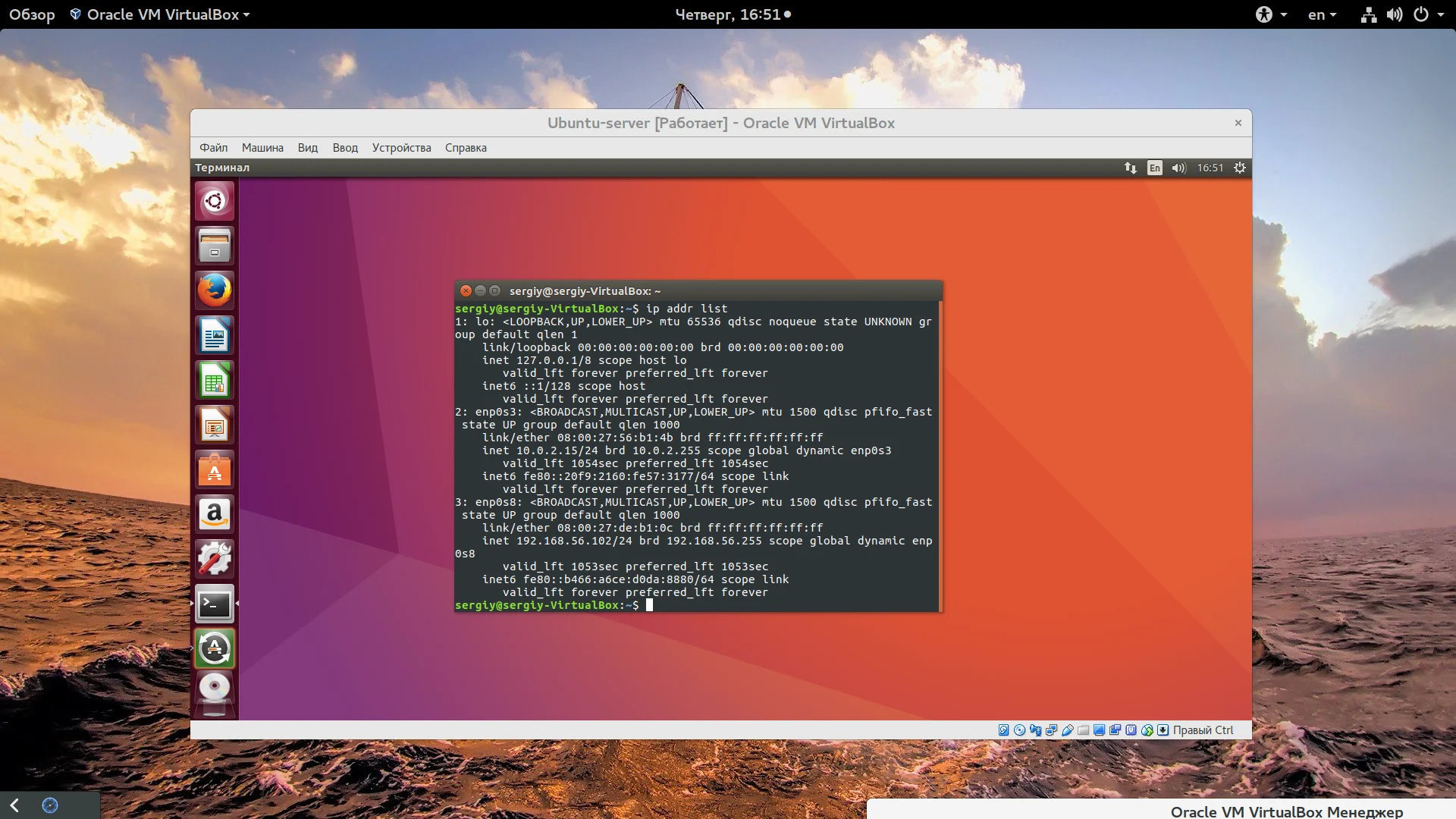Open the Машина menu

(x=262, y=148)
